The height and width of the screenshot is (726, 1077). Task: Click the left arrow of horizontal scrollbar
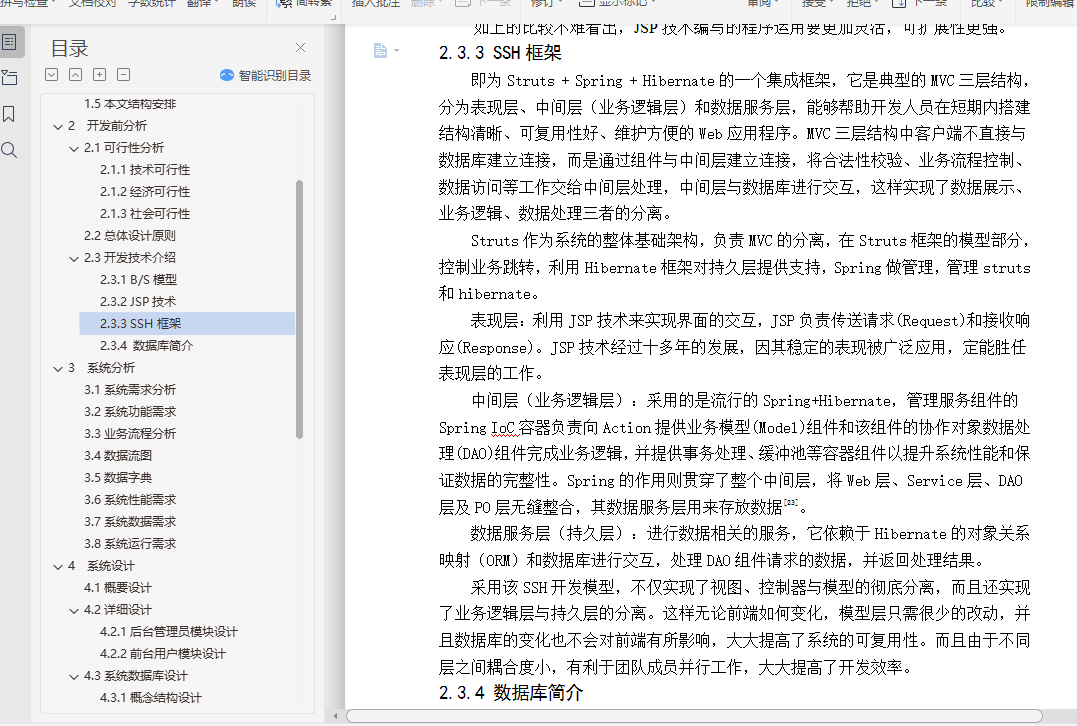(335, 716)
